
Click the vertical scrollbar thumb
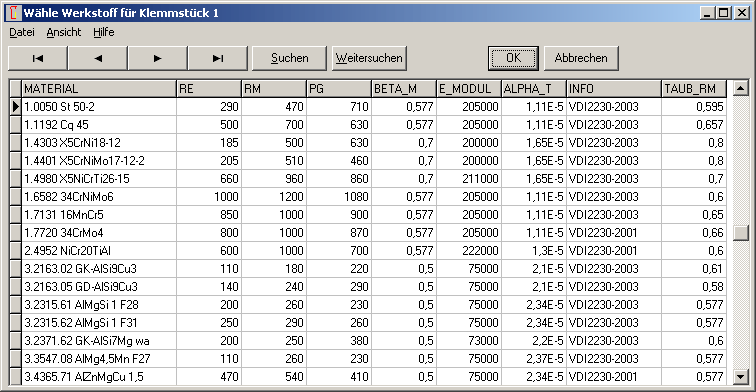coord(741,233)
